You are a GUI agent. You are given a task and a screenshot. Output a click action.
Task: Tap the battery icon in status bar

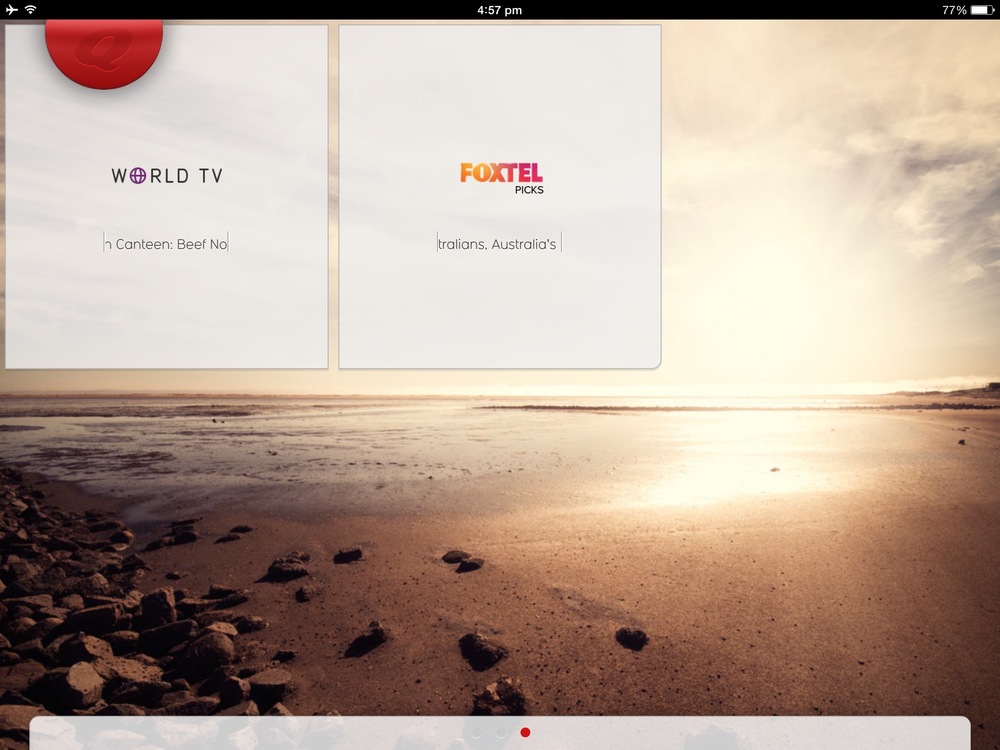pyautogui.click(x=982, y=9)
